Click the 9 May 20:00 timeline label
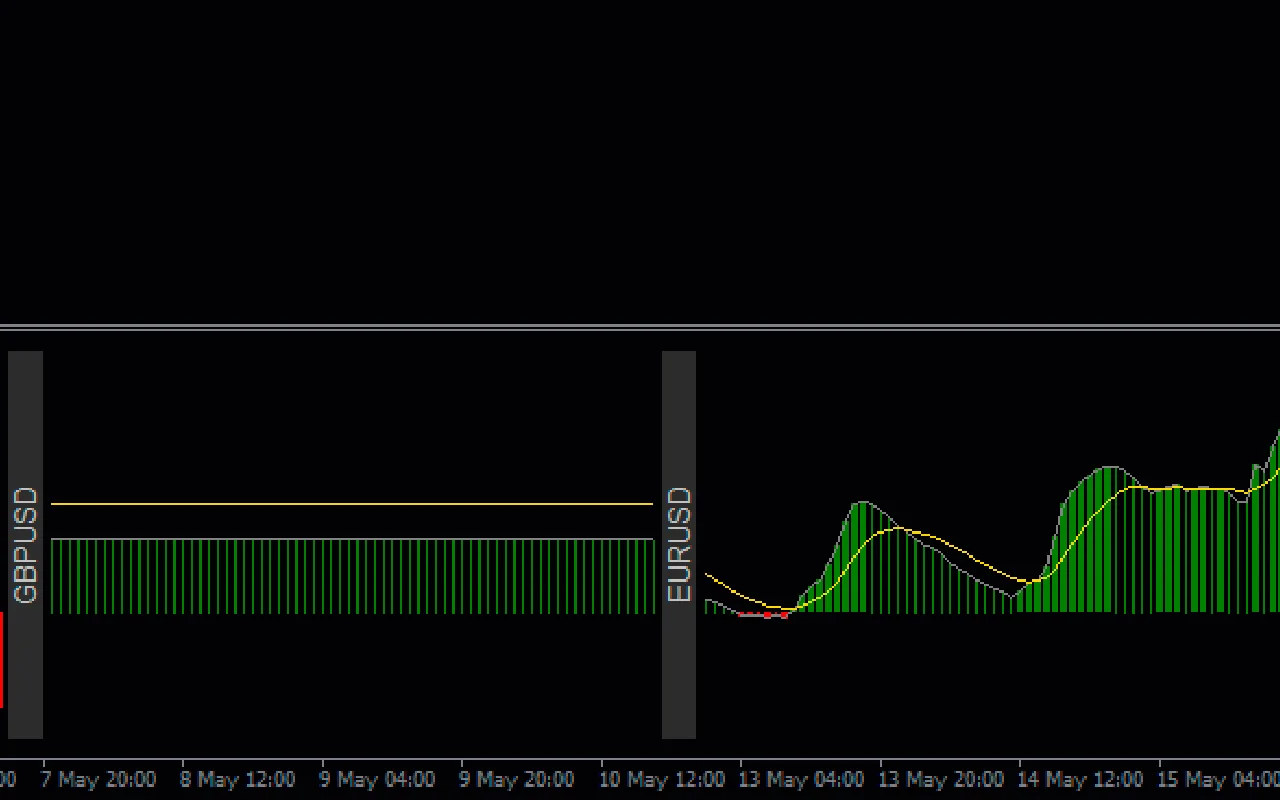The height and width of the screenshot is (800, 1280). 517,779
